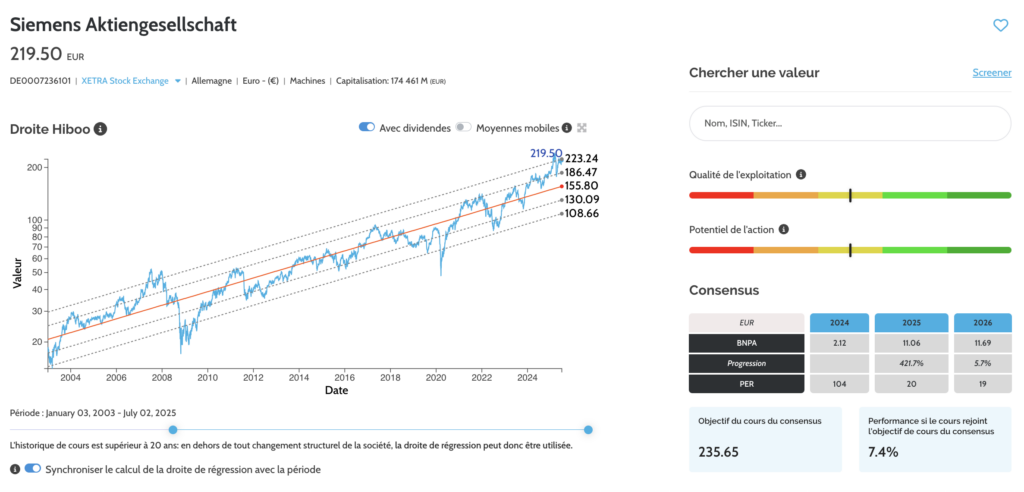This screenshot has width=1024, height=492.
Task: Open info icon for Qualité de l'exploitation
Action: (801, 174)
